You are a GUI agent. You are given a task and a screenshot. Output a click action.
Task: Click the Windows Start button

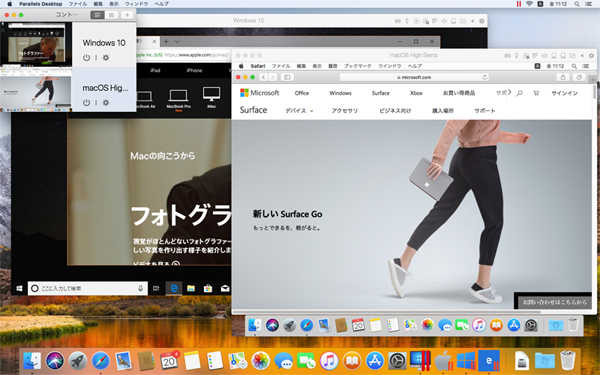click(x=19, y=288)
